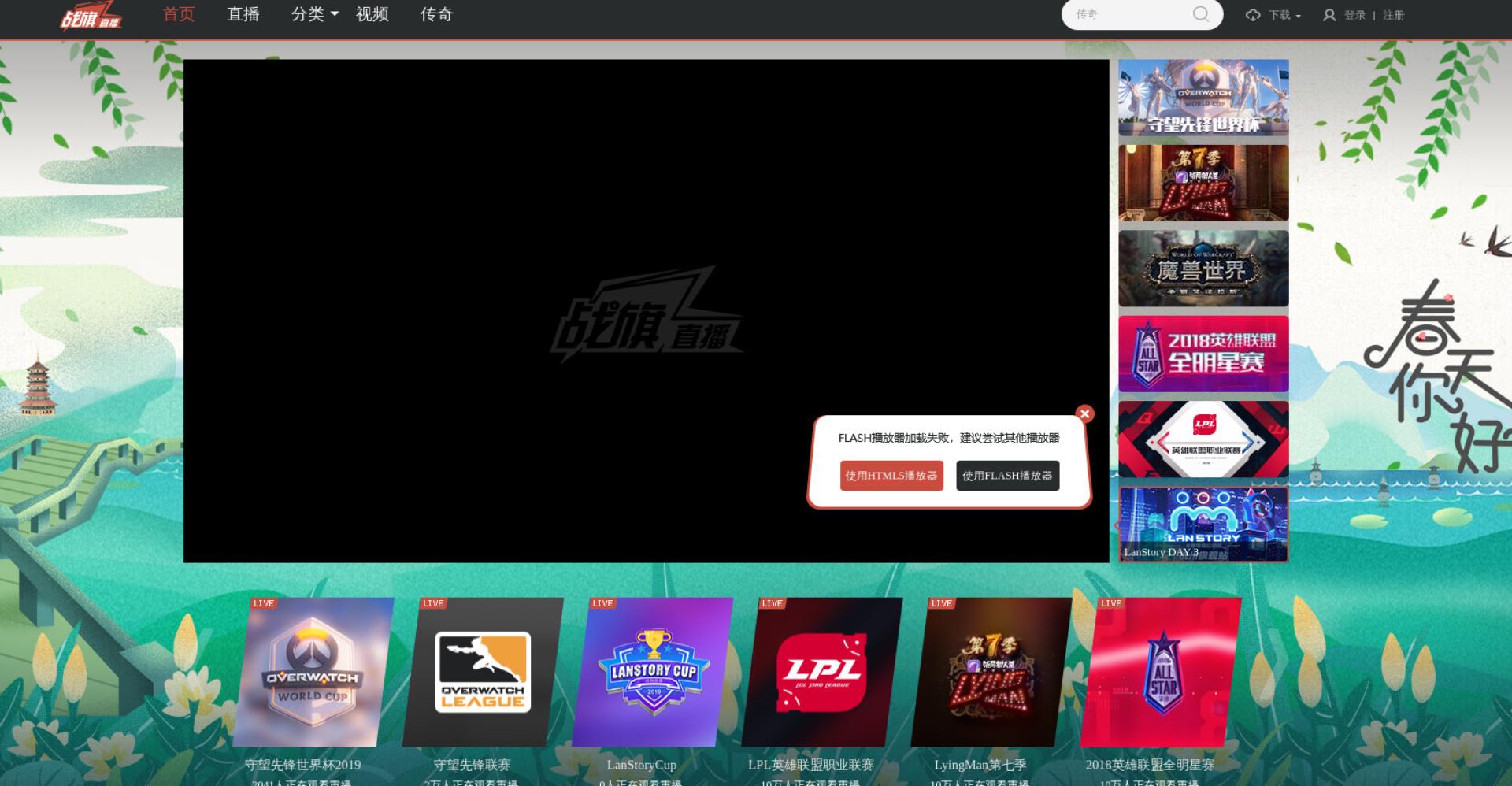The width and height of the screenshot is (1512, 786).
Task: Click the 登录 login link
Action: pyautogui.click(x=1354, y=15)
